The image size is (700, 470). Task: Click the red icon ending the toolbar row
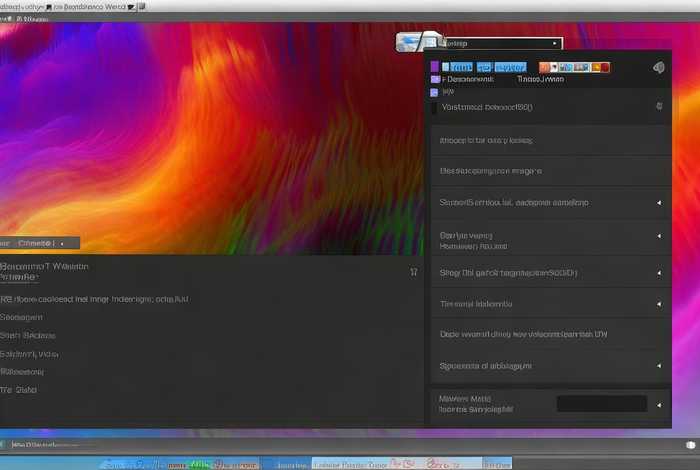pos(604,67)
